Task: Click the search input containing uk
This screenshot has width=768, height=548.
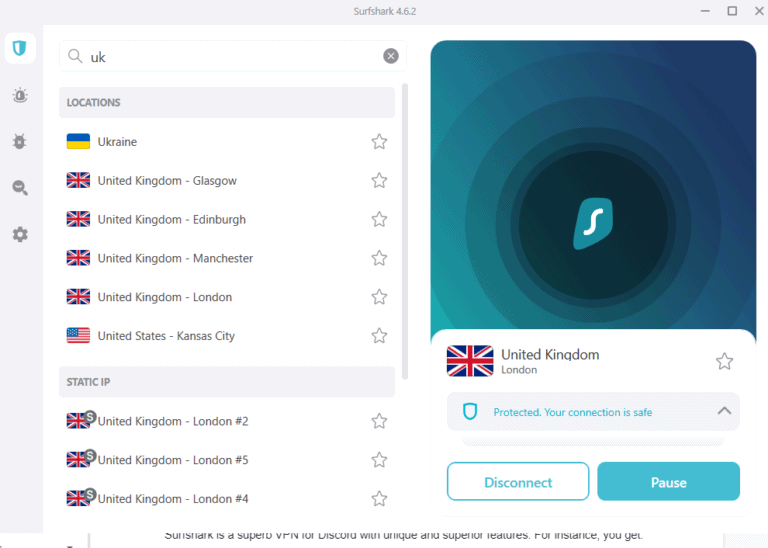Action: [x=230, y=57]
